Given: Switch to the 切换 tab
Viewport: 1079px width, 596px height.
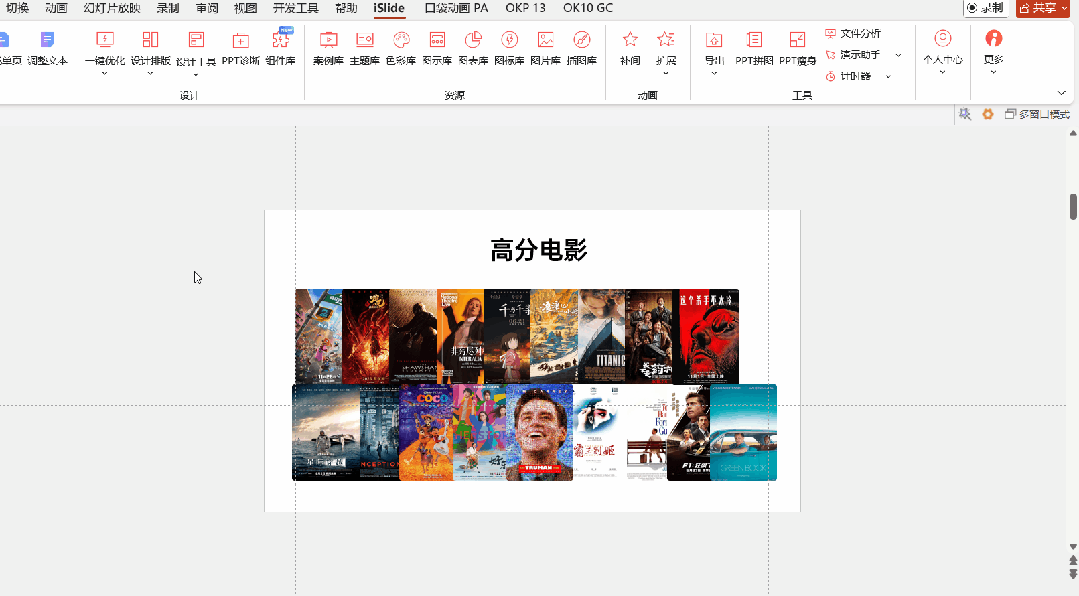Looking at the screenshot, I should coord(17,8).
